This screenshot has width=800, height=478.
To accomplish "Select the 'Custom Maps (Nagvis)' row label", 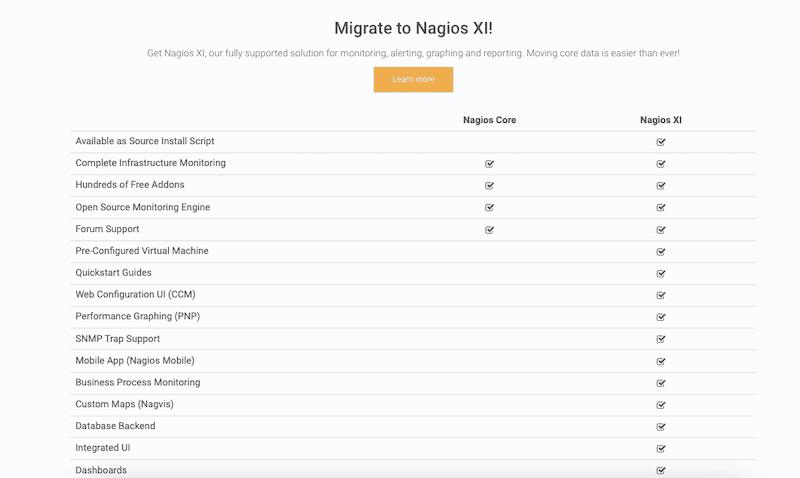I will [x=124, y=404].
